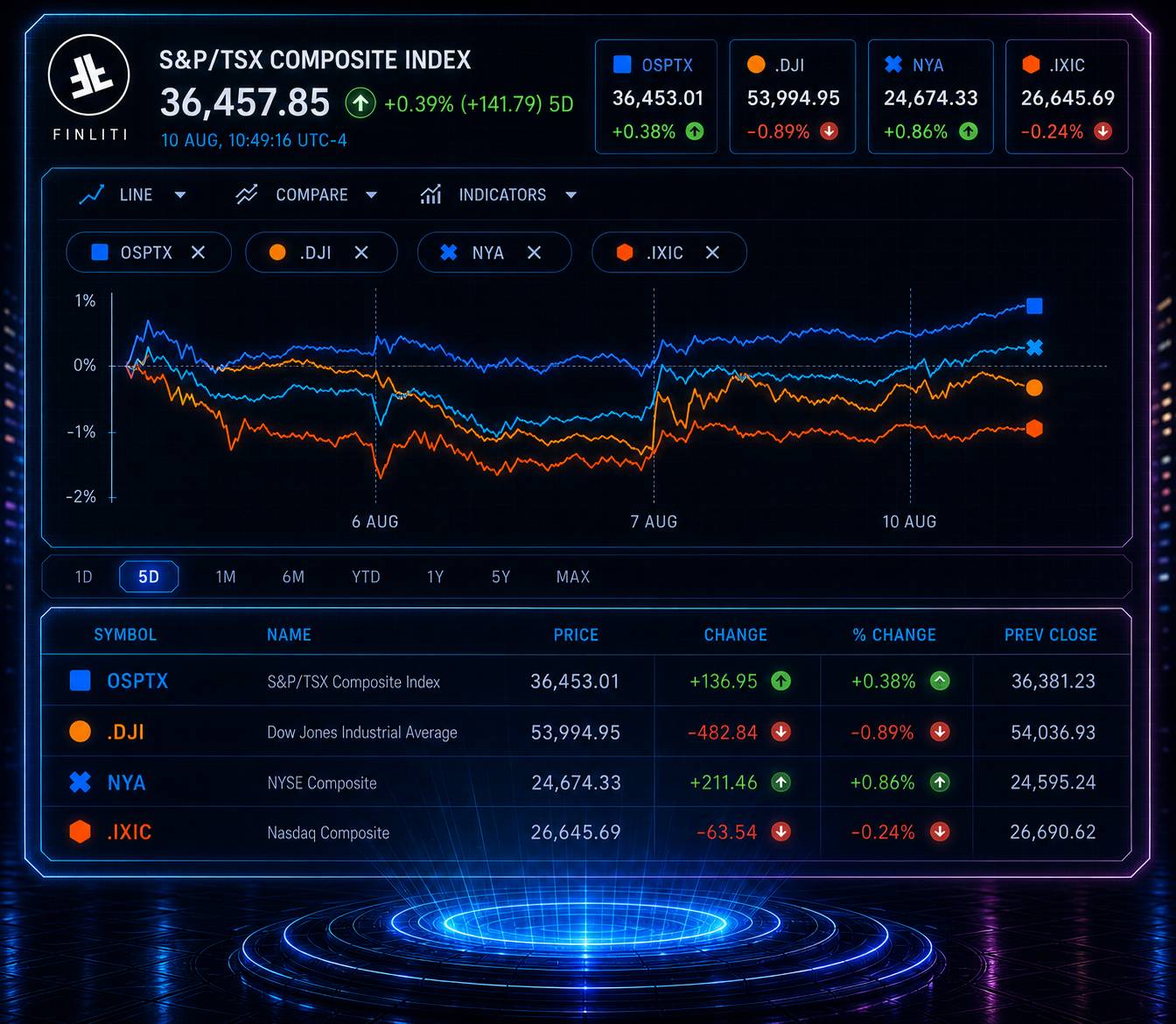
Task: Open the NYA symbol link in the table
Action: (126, 782)
